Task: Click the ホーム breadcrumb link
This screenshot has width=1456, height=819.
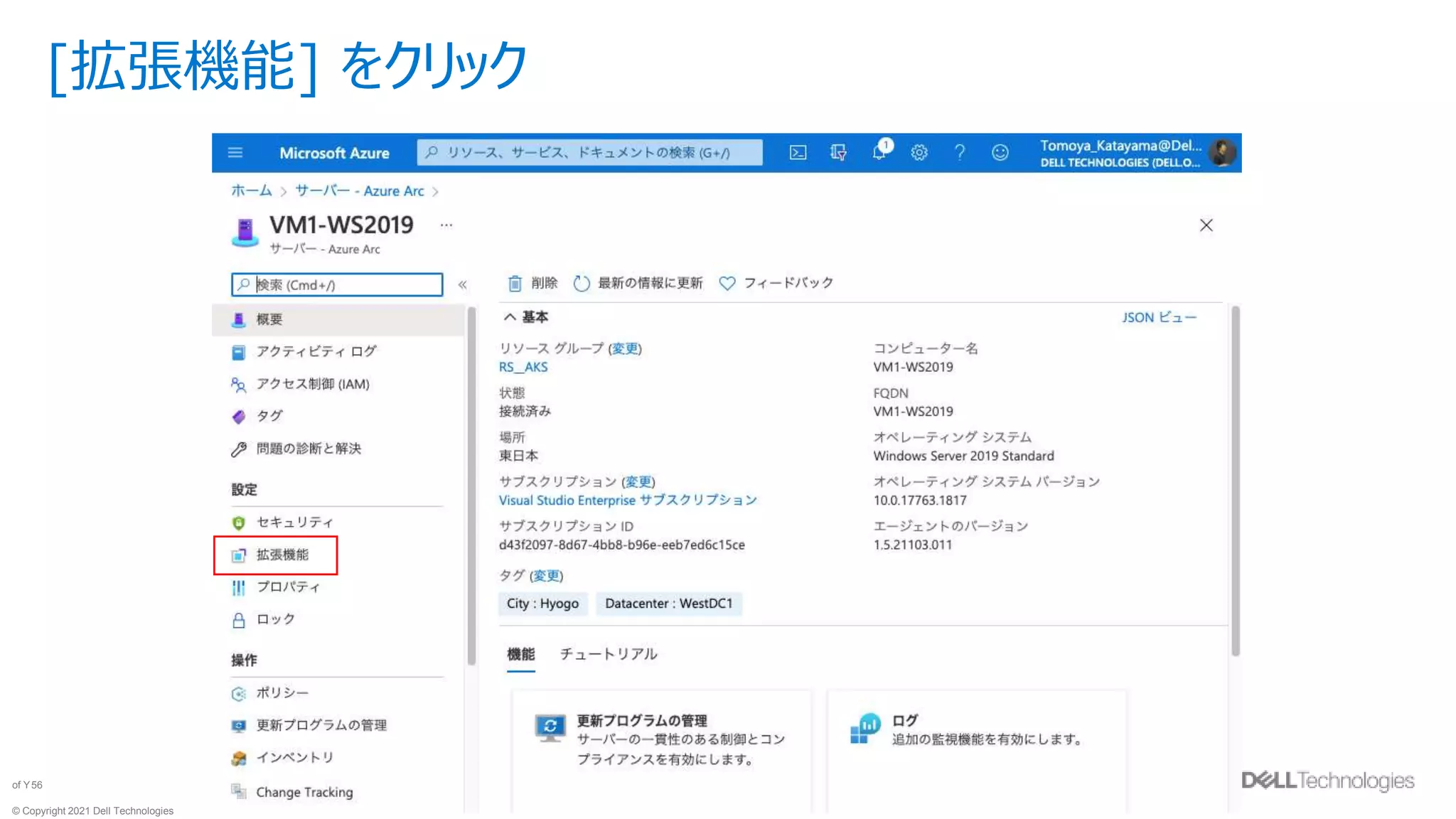Action: [251, 191]
